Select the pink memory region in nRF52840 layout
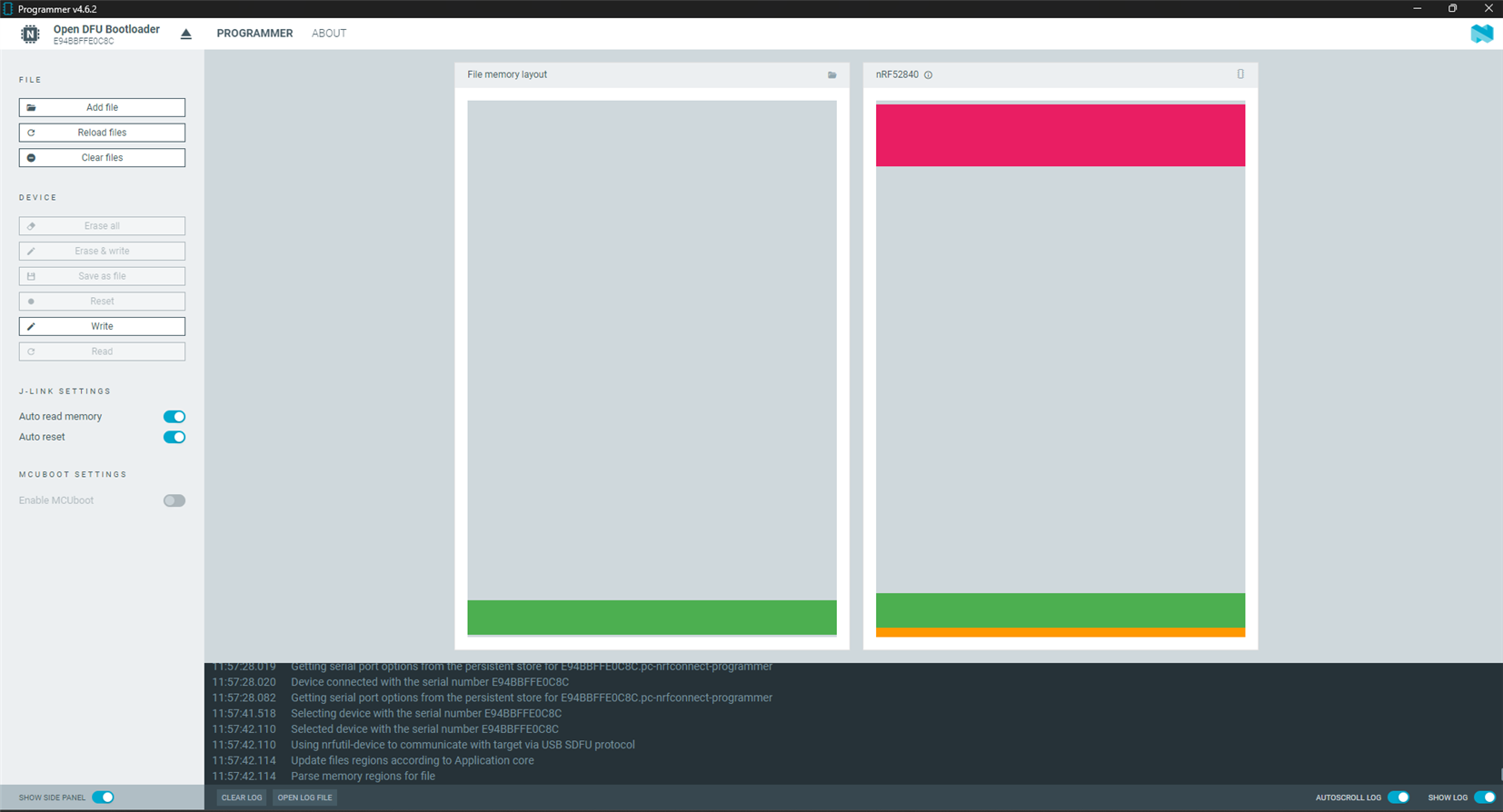Screen dimensions: 1503x812 (x=1060, y=135)
